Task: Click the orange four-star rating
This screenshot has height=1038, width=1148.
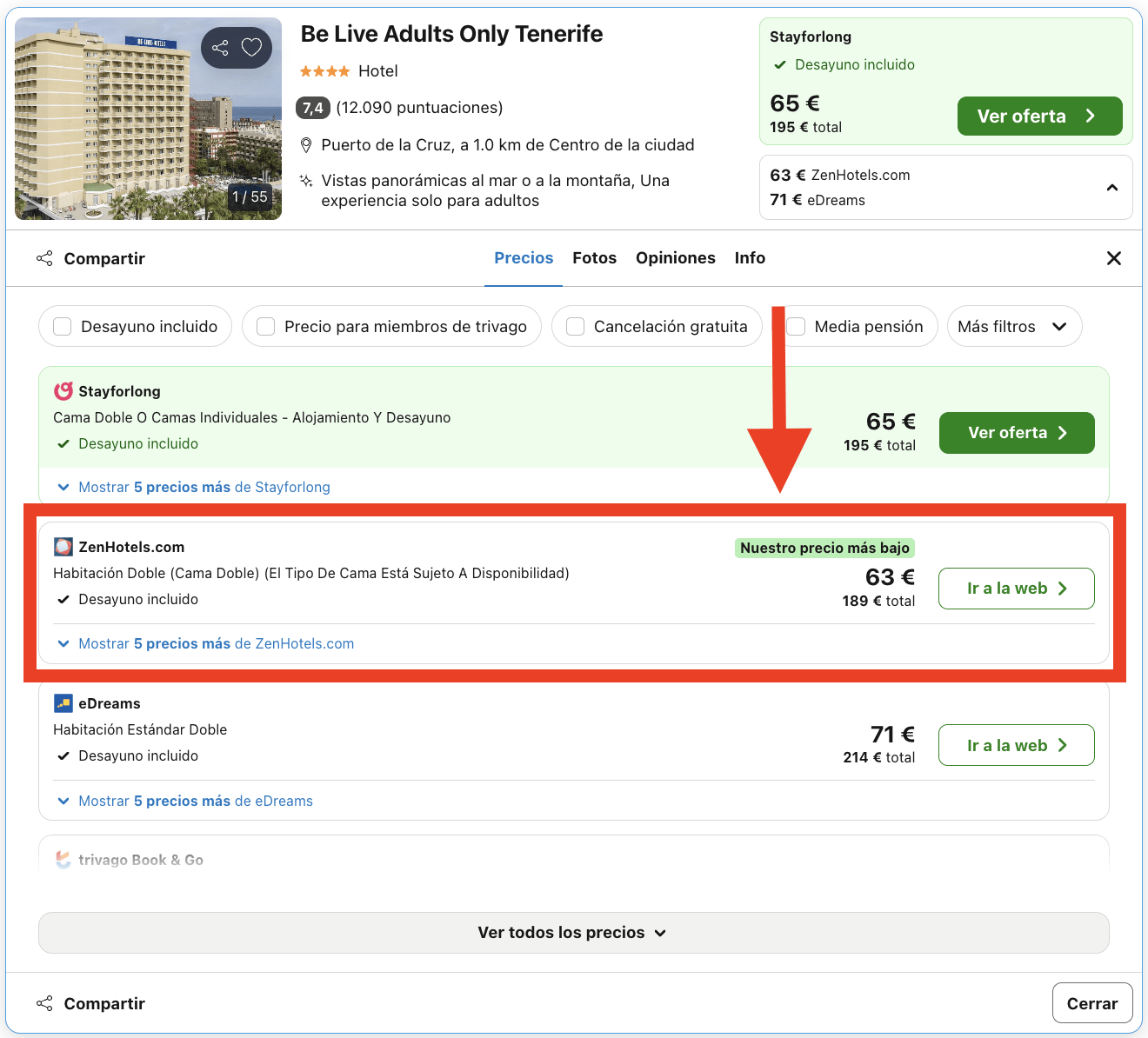Action: [325, 71]
